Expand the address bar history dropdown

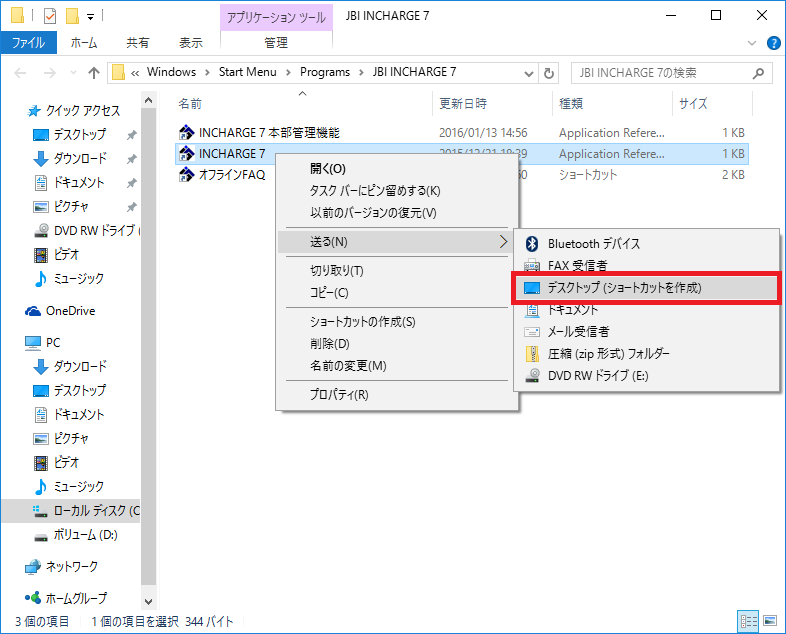pos(528,74)
